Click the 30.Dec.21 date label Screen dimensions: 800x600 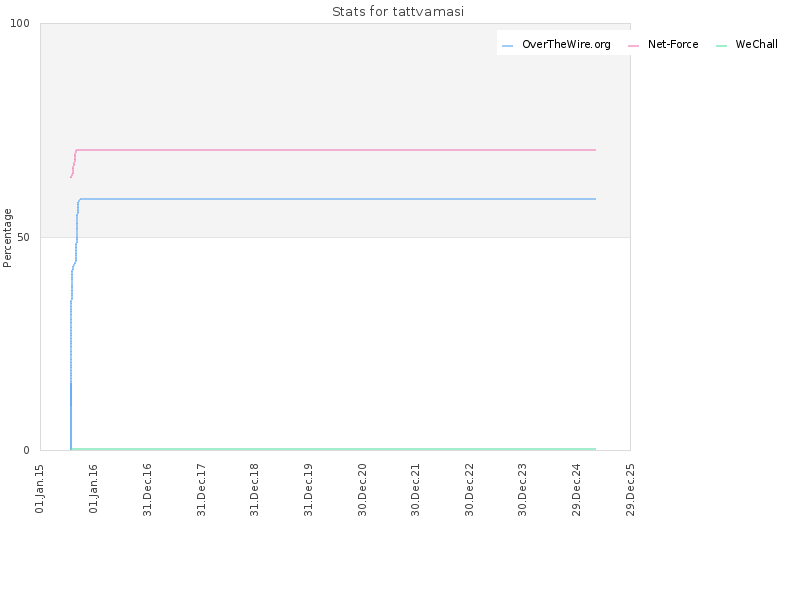415,490
